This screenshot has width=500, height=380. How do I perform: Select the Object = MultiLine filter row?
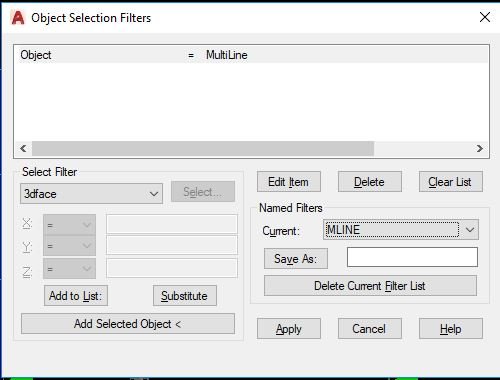click(x=251, y=55)
